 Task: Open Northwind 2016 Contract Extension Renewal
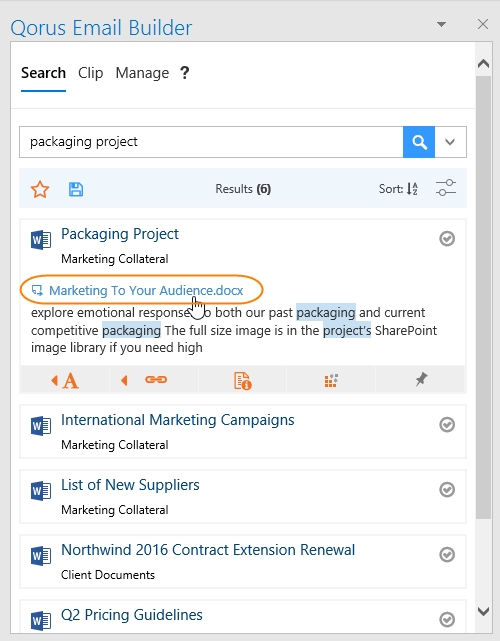208,550
